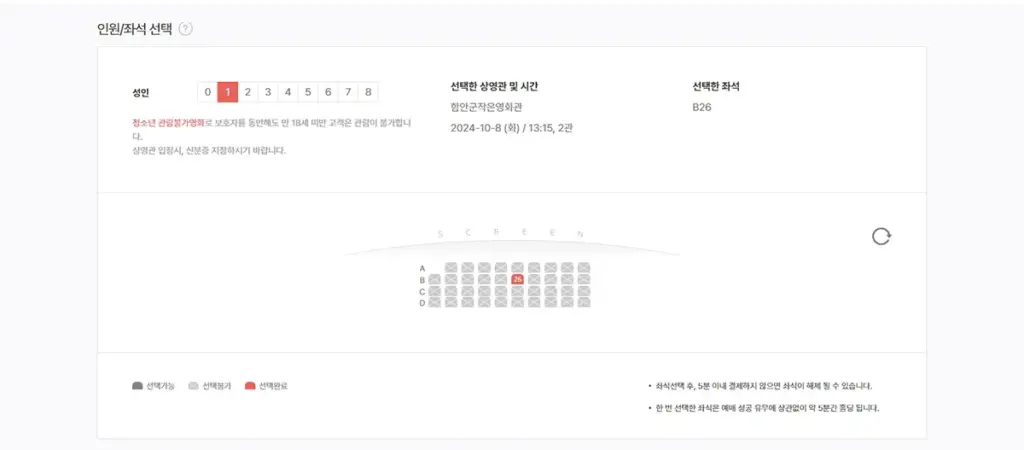Click the leftmost seat in row A
This screenshot has height=450, width=1024.
(x=451, y=268)
